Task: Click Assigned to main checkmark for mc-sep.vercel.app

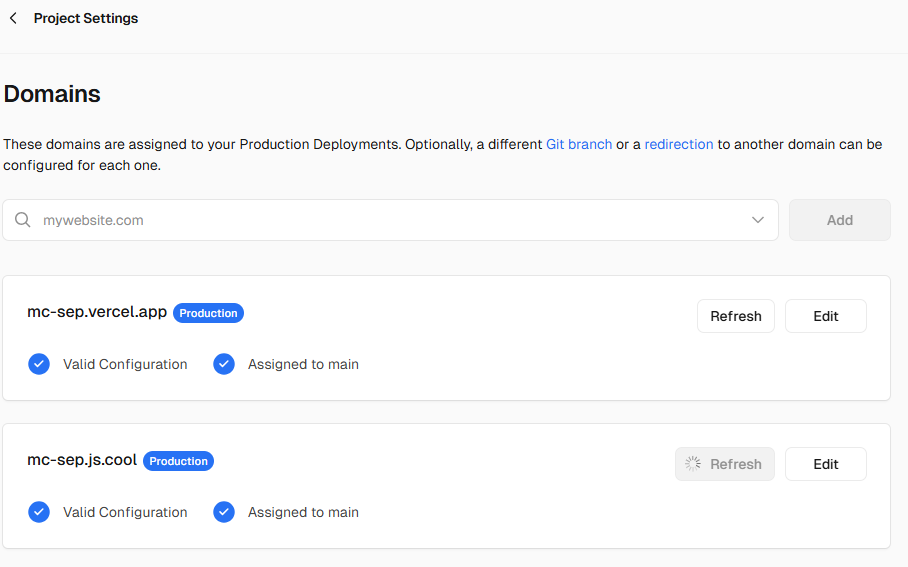Action: click(x=224, y=364)
